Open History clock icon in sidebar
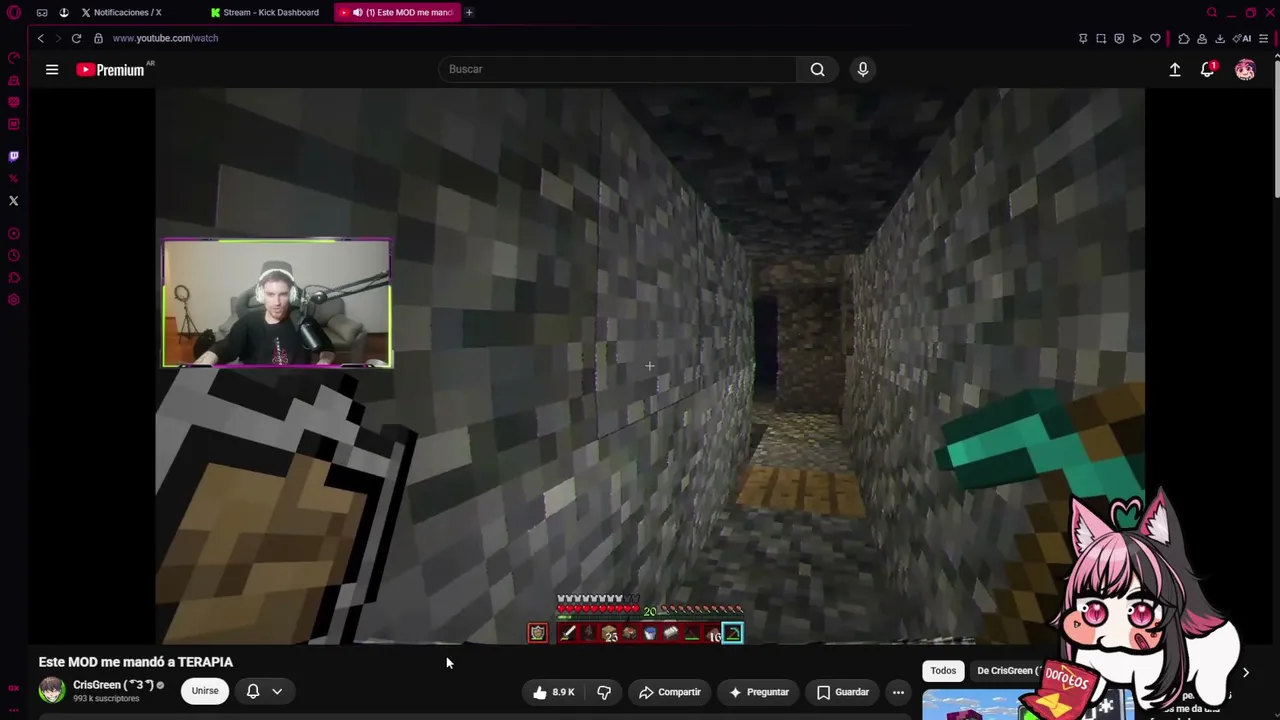This screenshot has width=1280, height=720. 14,255
